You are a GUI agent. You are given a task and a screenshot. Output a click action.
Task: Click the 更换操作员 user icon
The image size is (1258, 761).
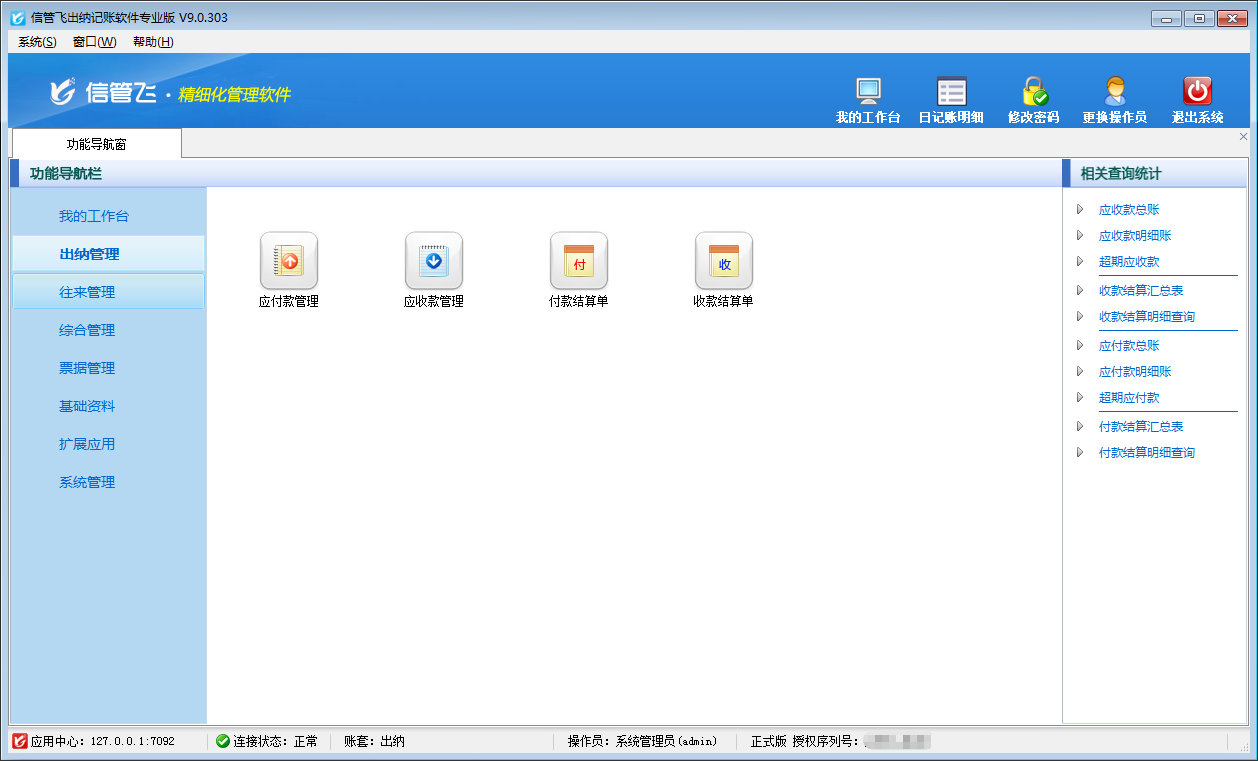click(x=1114, y=92)
